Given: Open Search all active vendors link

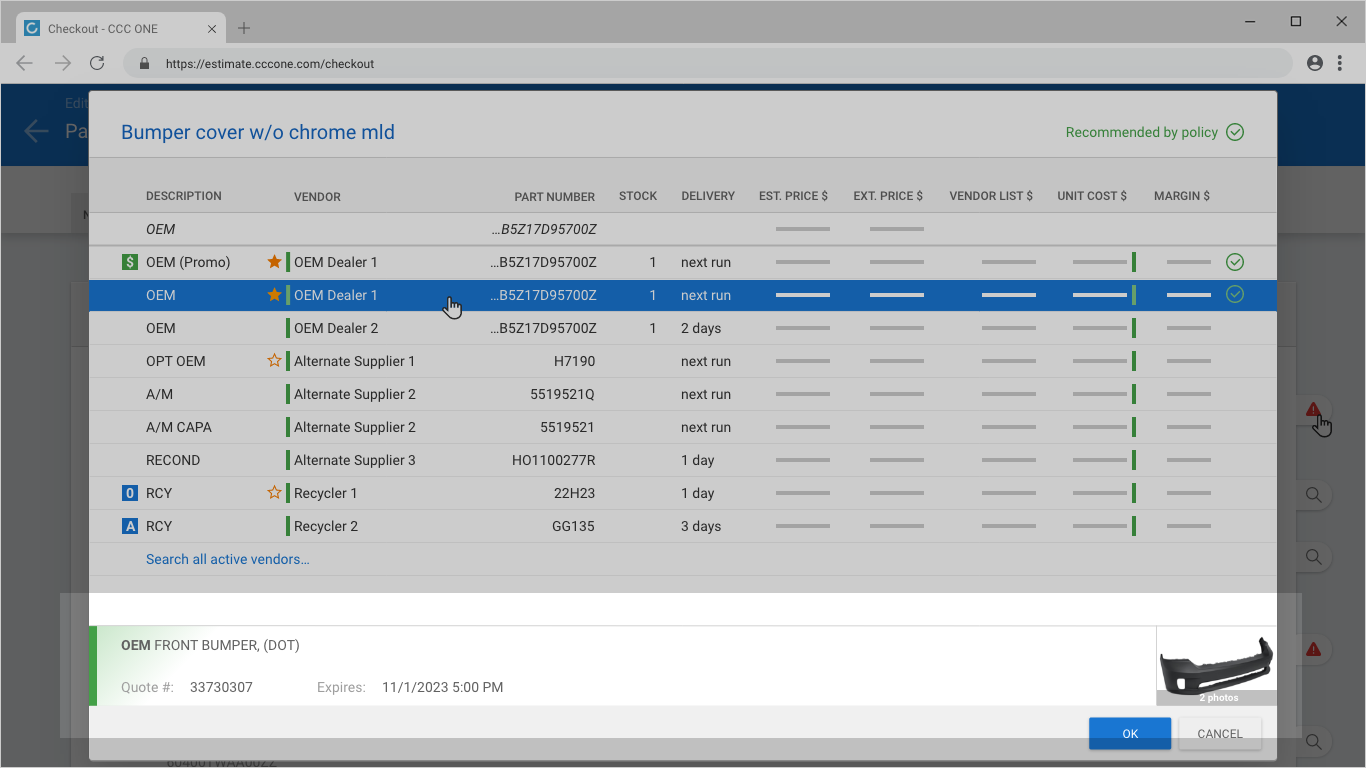Looking at the screenshot, I should pos(228,559).
